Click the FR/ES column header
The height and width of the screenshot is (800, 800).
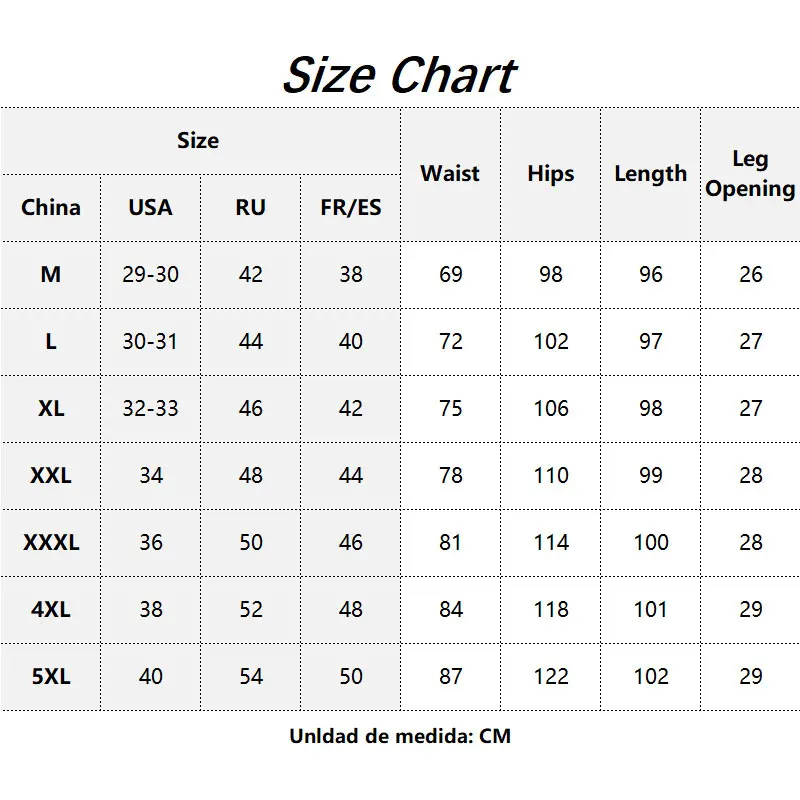[x=350, y=208]
